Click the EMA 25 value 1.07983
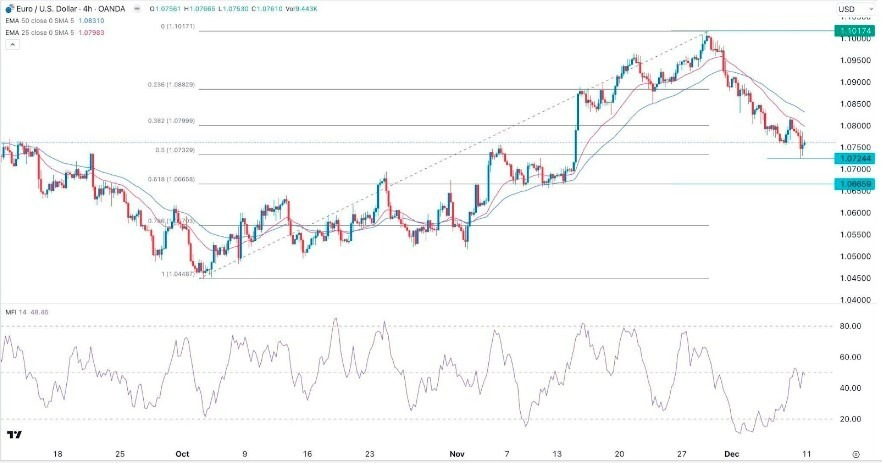 tap(93, 33)
